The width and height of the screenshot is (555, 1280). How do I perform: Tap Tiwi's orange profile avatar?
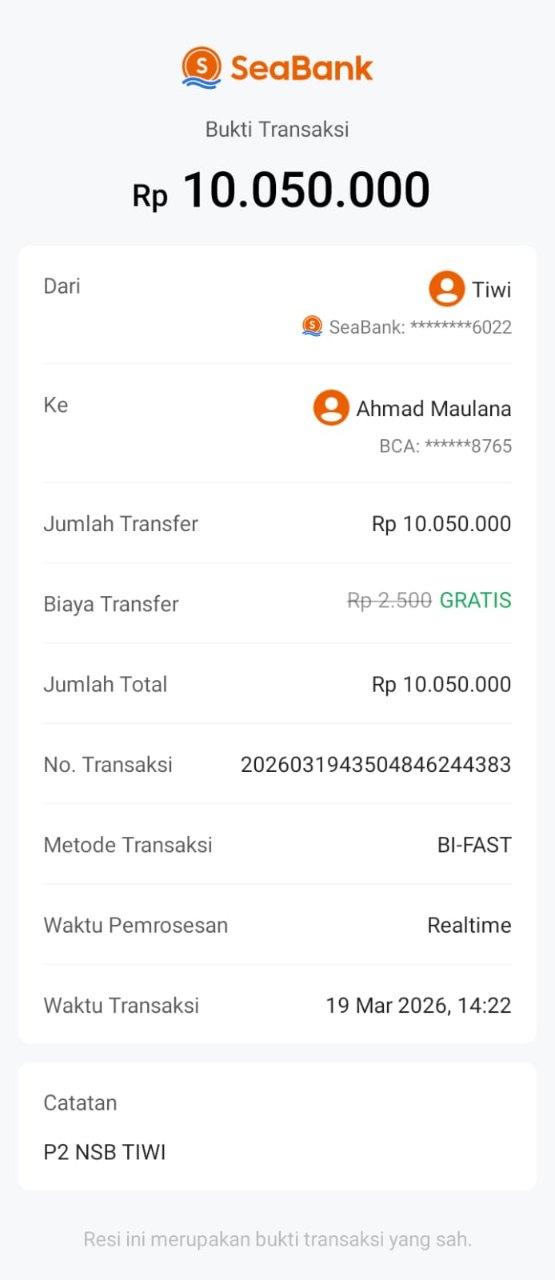click(x=446, y=289)
